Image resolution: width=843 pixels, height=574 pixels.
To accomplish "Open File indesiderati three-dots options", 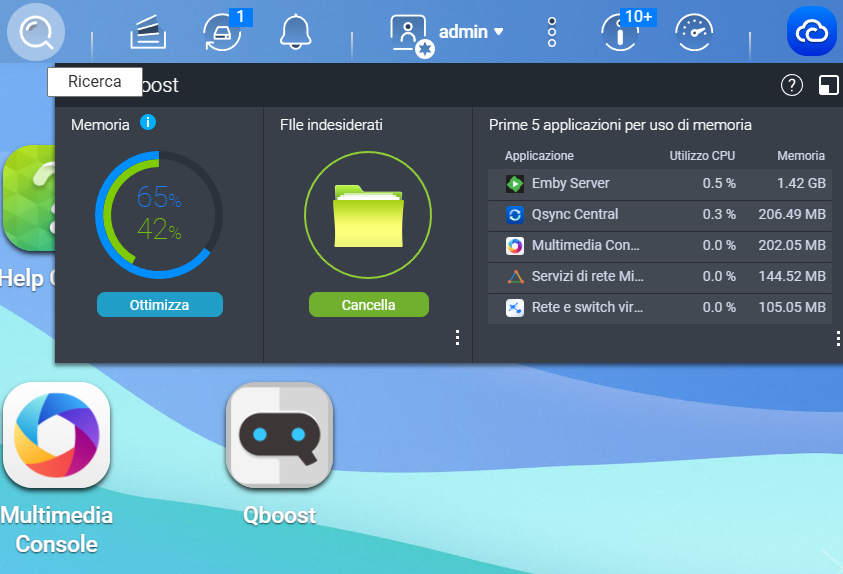I will (458, 338).
